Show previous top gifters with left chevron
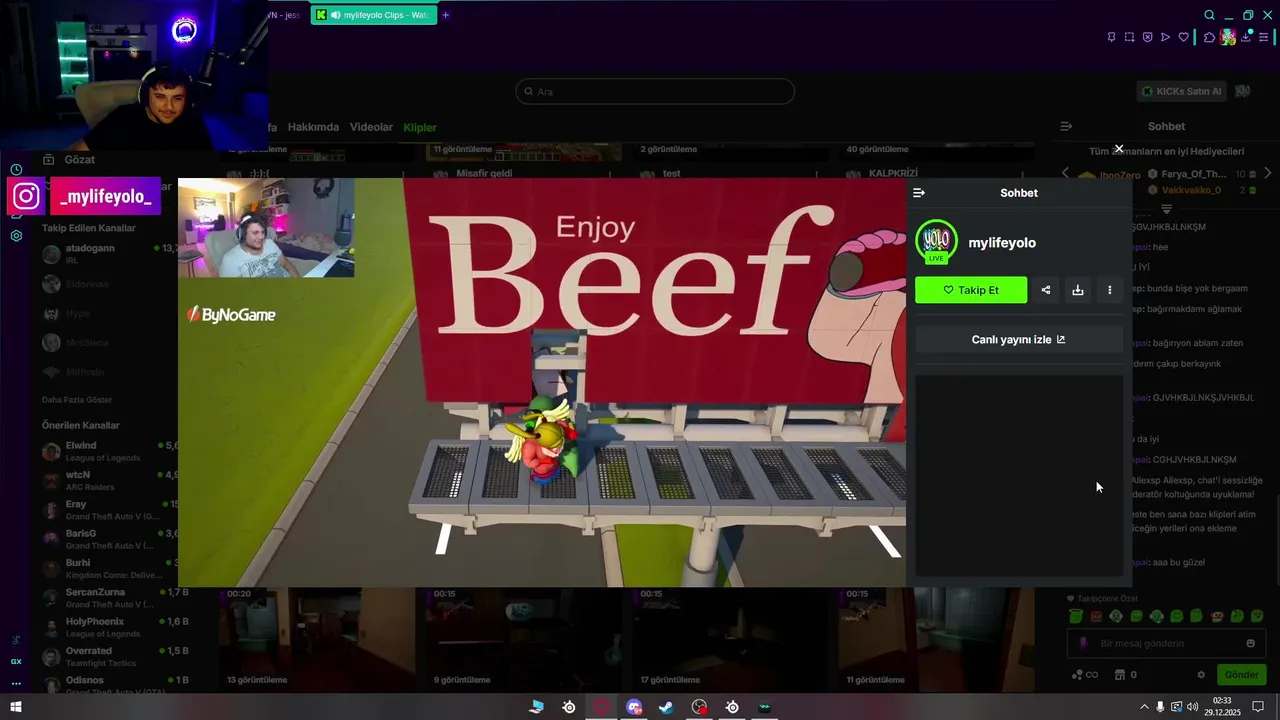 pyautogui.click(x=1065, y=173)
